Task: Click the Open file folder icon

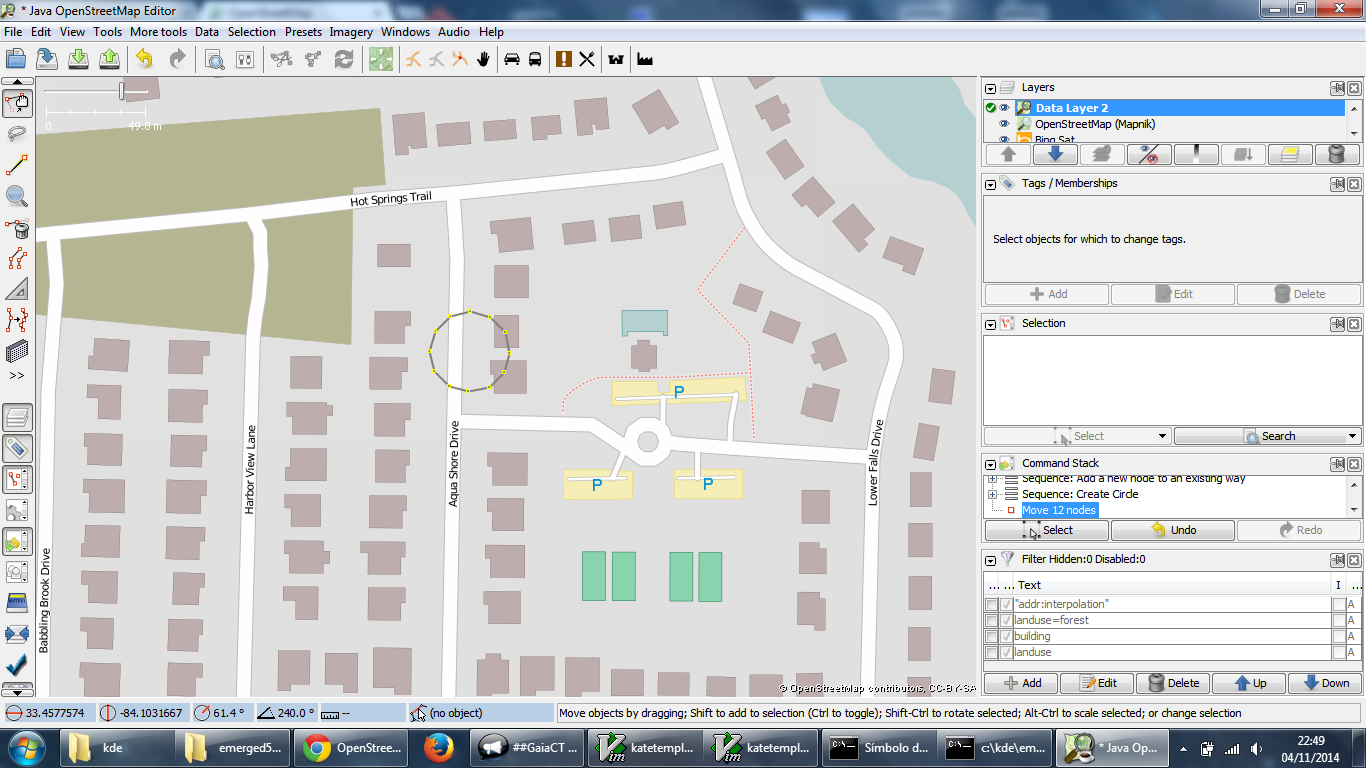Action: click(x=16, y=59)
